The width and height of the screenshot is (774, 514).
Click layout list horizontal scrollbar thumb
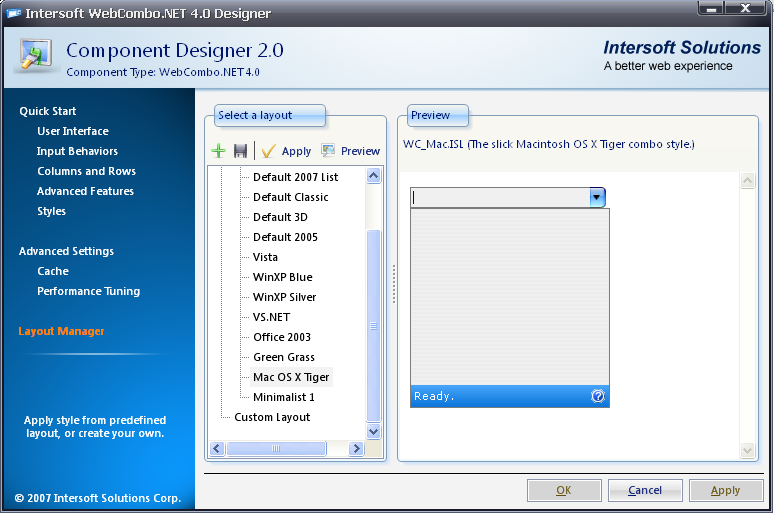coord(276,448)
